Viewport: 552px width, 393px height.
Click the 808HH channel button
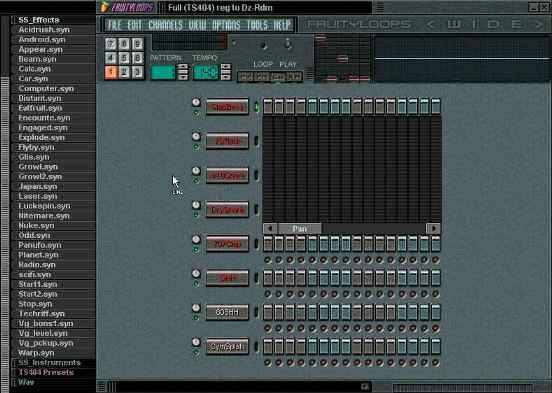[x=227, y=312]
